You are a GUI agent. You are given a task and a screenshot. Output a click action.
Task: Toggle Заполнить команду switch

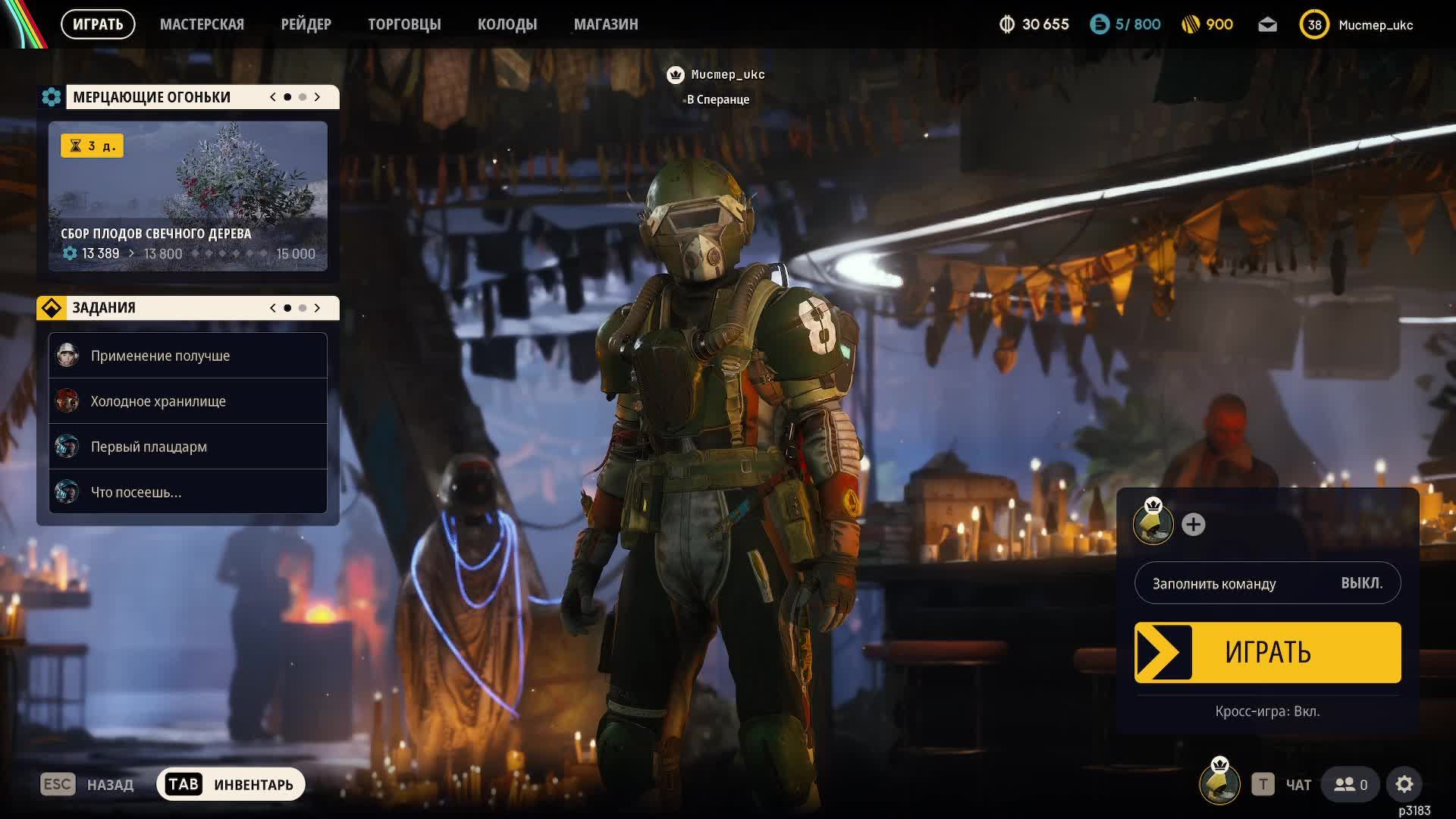pyautogui.click(x=1267, y=583)
